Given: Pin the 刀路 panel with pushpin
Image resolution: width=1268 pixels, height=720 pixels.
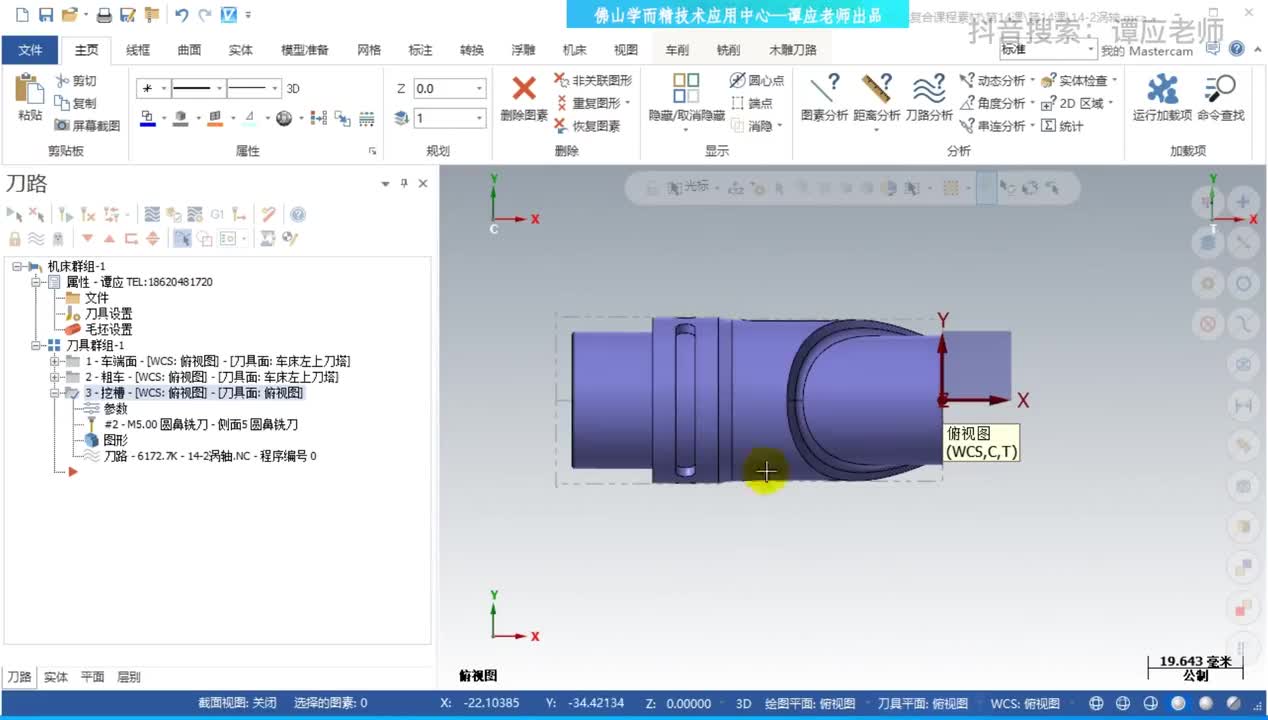Looking at the screenshot, I should [405, 183].
